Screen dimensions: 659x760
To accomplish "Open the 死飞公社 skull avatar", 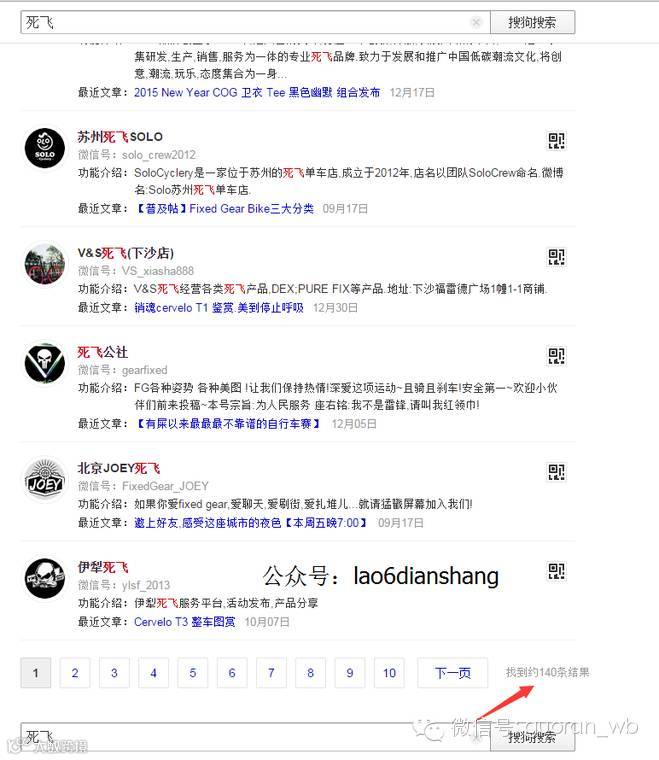I will coord(45,363).
